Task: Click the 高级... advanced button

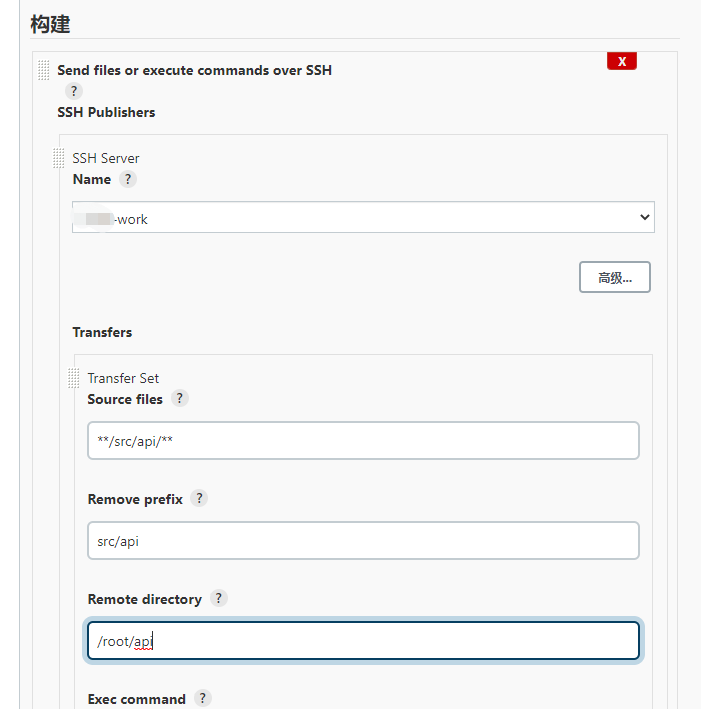Action: point(614,277)
